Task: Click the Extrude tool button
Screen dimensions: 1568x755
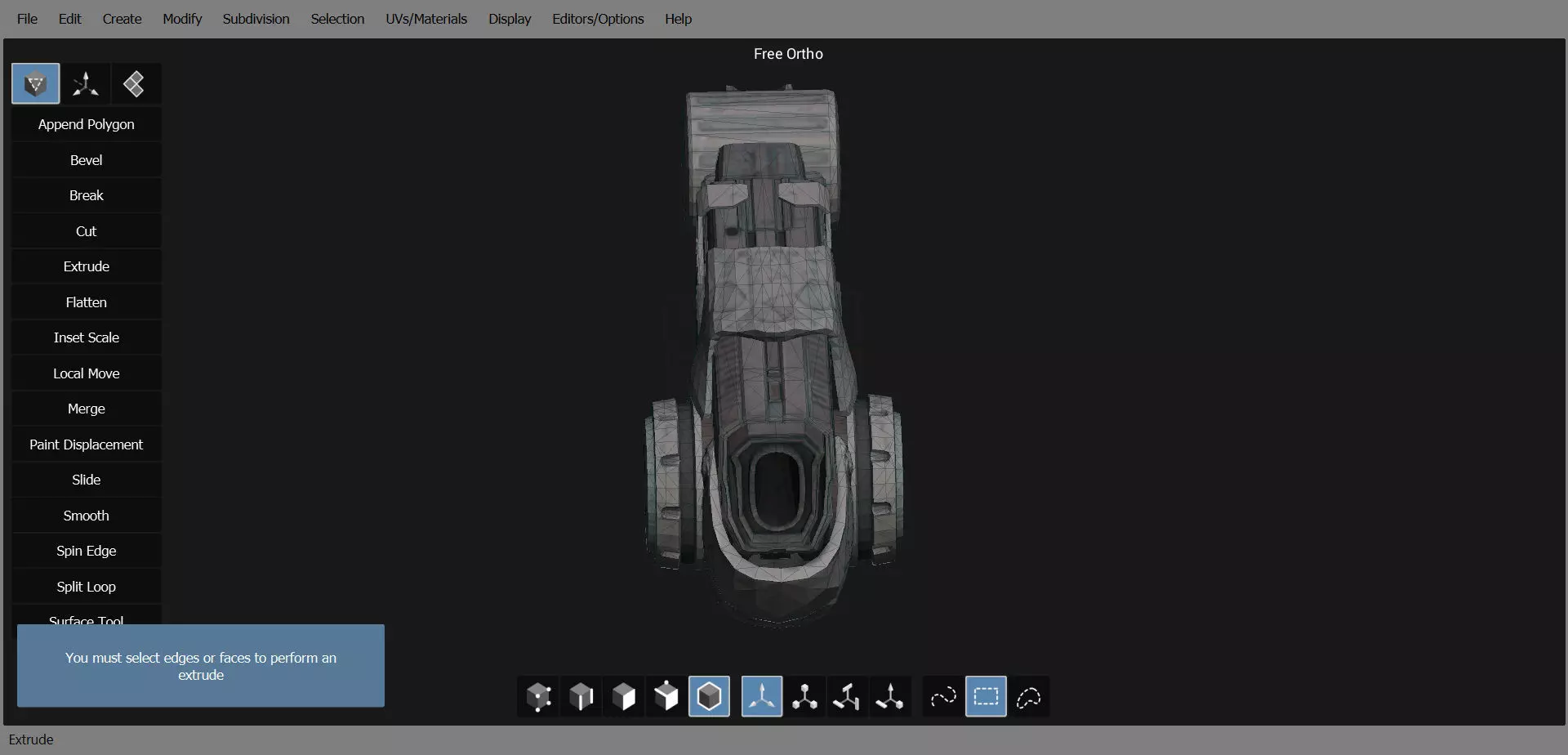Action: pyautogui.click(x=87, y=266)
